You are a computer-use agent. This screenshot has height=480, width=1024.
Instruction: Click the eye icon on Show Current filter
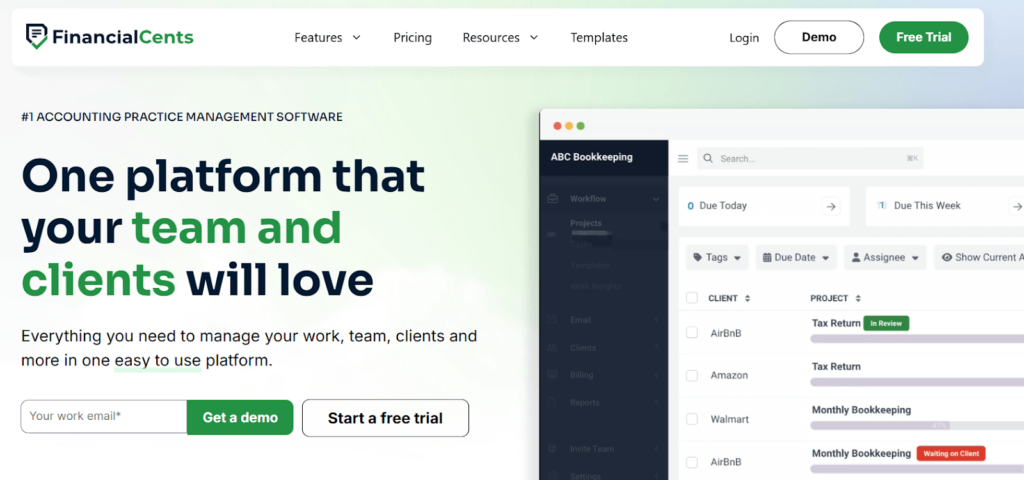click(x=946, y=257)
